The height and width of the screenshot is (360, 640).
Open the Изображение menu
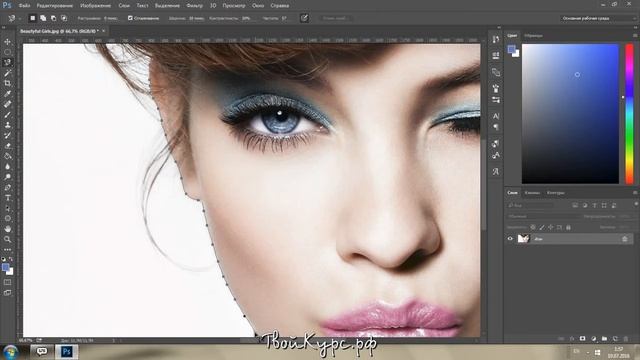click(96, 6)
